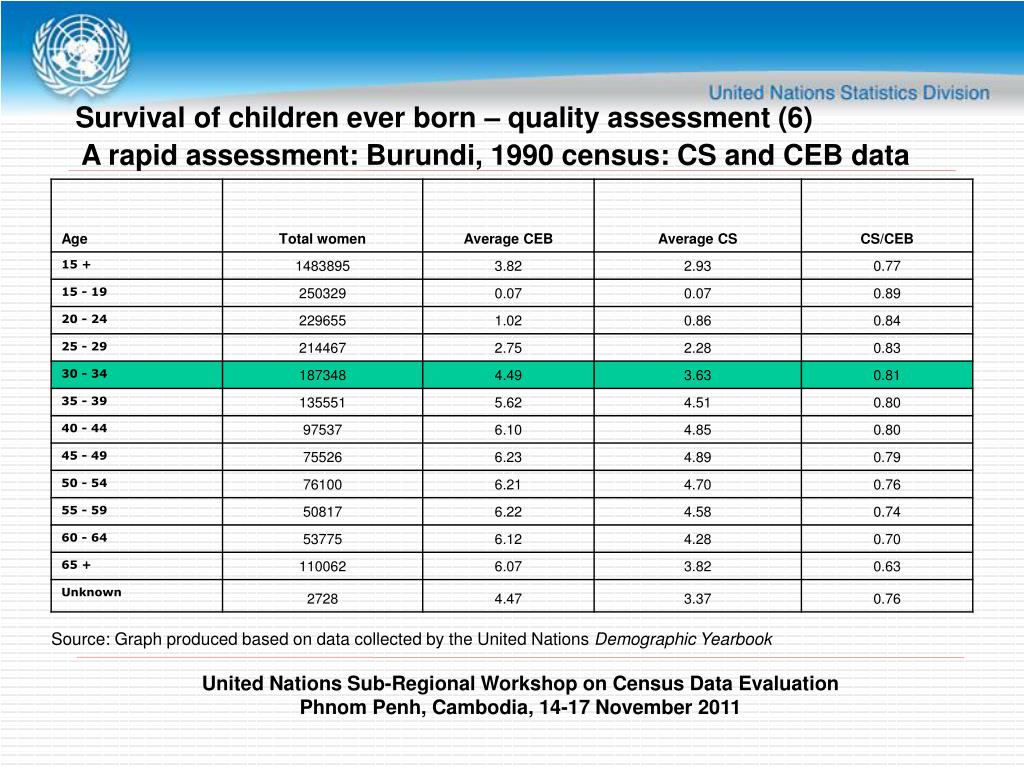The height and width of the screenshot is (768, 1024).
Task: Click average CEB value 2.75
Action: tap(508, 349)
